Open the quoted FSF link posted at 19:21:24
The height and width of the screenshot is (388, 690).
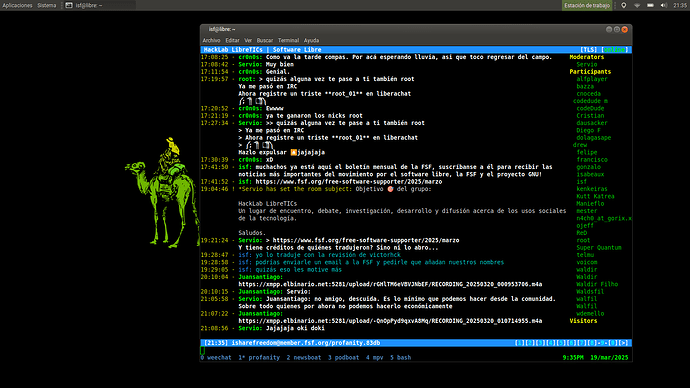(366, 240)
